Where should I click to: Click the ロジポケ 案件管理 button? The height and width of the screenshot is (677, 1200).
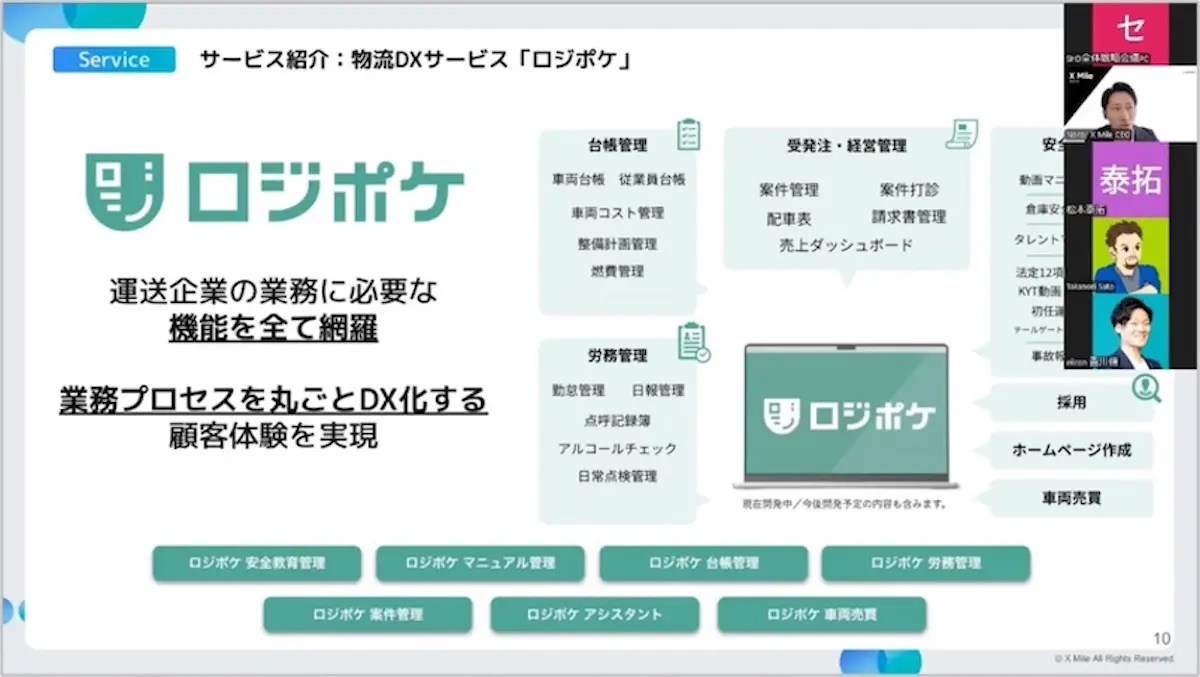pos(367,615)
